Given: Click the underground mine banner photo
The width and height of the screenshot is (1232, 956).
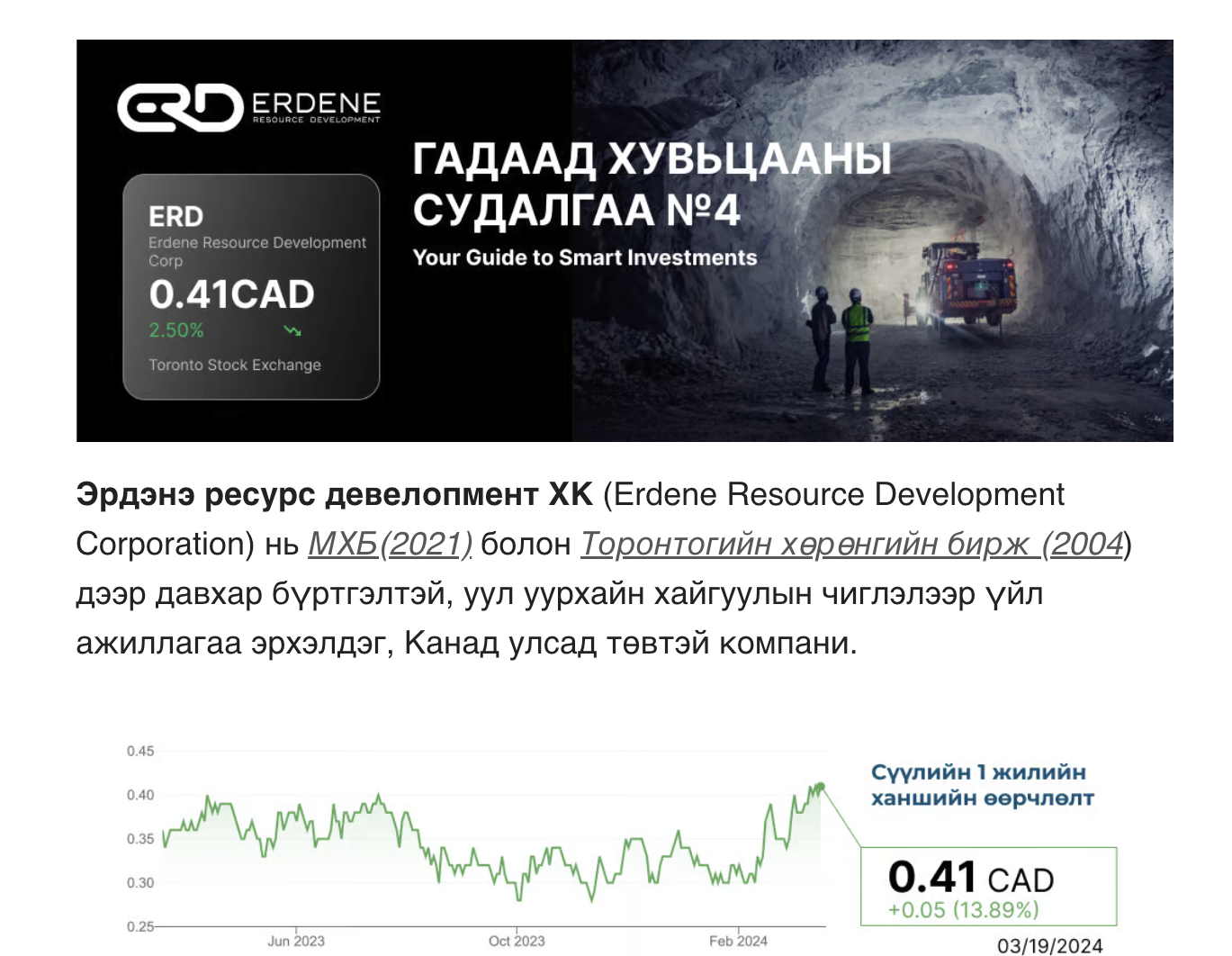Looking at the screenshot, I should 872,240.
